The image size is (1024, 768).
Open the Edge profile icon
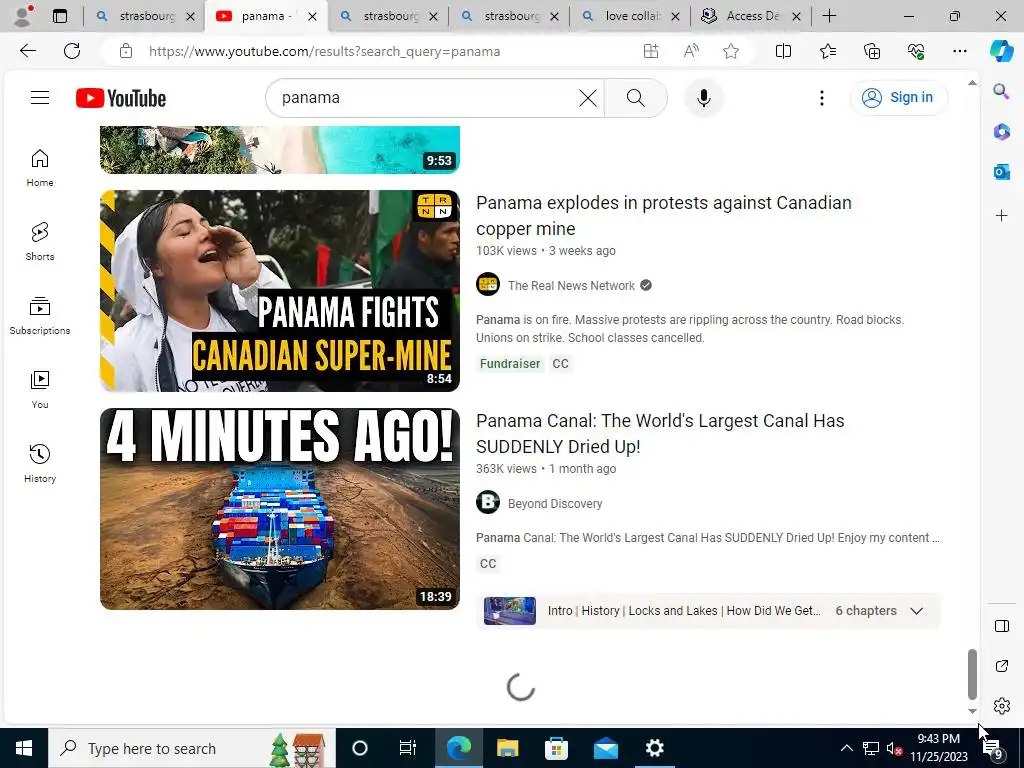[x=24, y=16]
